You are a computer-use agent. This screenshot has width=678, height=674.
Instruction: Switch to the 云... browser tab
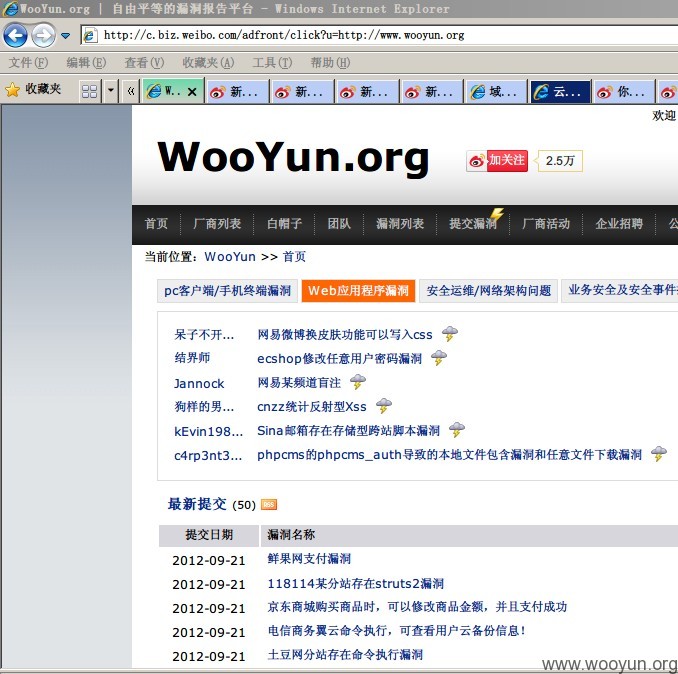point(560,92)
